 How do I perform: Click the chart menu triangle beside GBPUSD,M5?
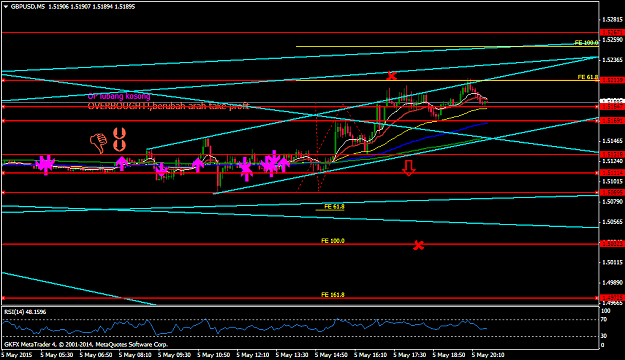(x=6, y=7)
